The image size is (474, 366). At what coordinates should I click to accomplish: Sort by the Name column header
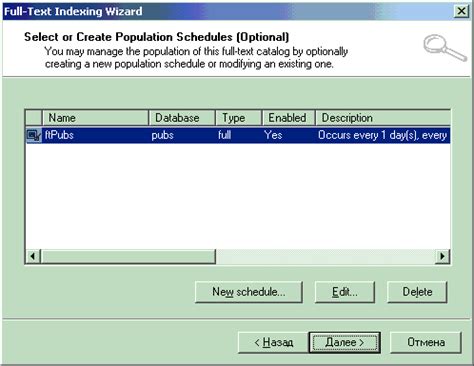(95, 118)
